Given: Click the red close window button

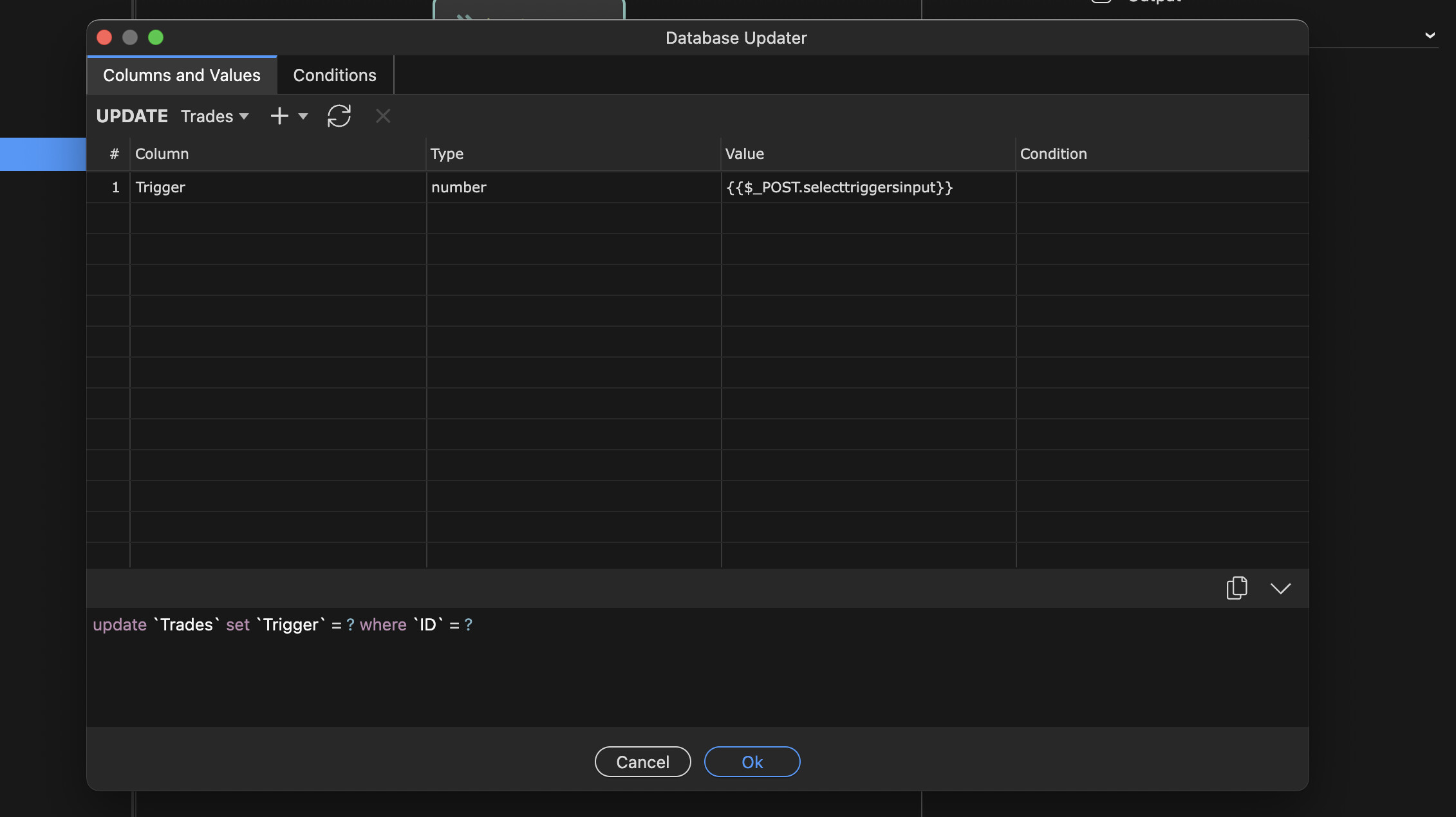Looking at the screenshot, I should click(104, 37).
